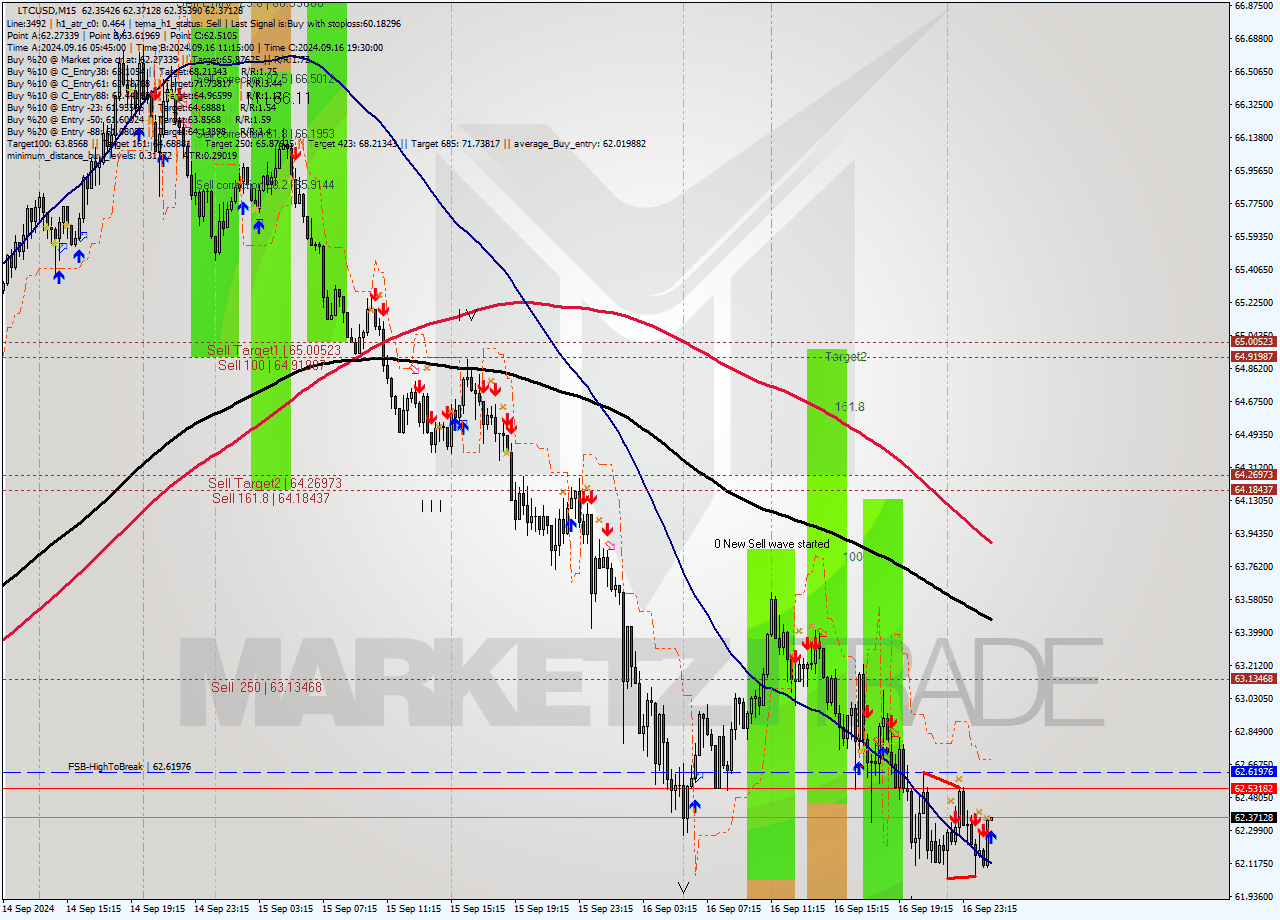Click the 'V' wave label near the chart bottom
The image size is (1280, 920).
pos(683,887)
